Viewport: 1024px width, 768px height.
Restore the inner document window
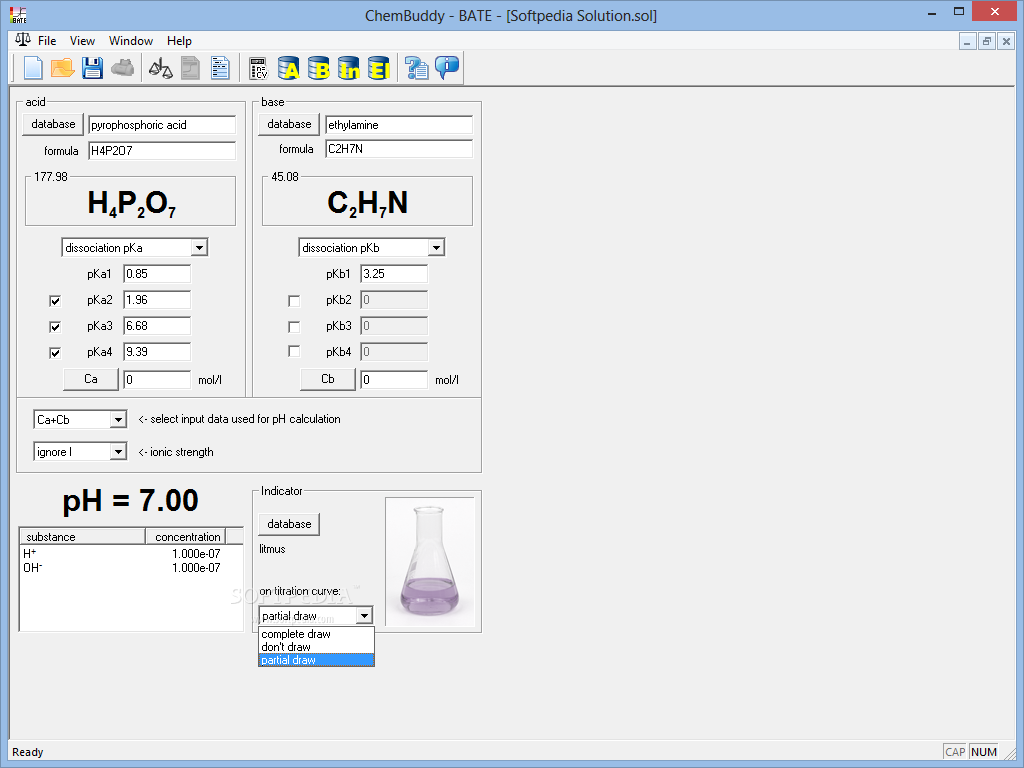[x=987, y=41]
